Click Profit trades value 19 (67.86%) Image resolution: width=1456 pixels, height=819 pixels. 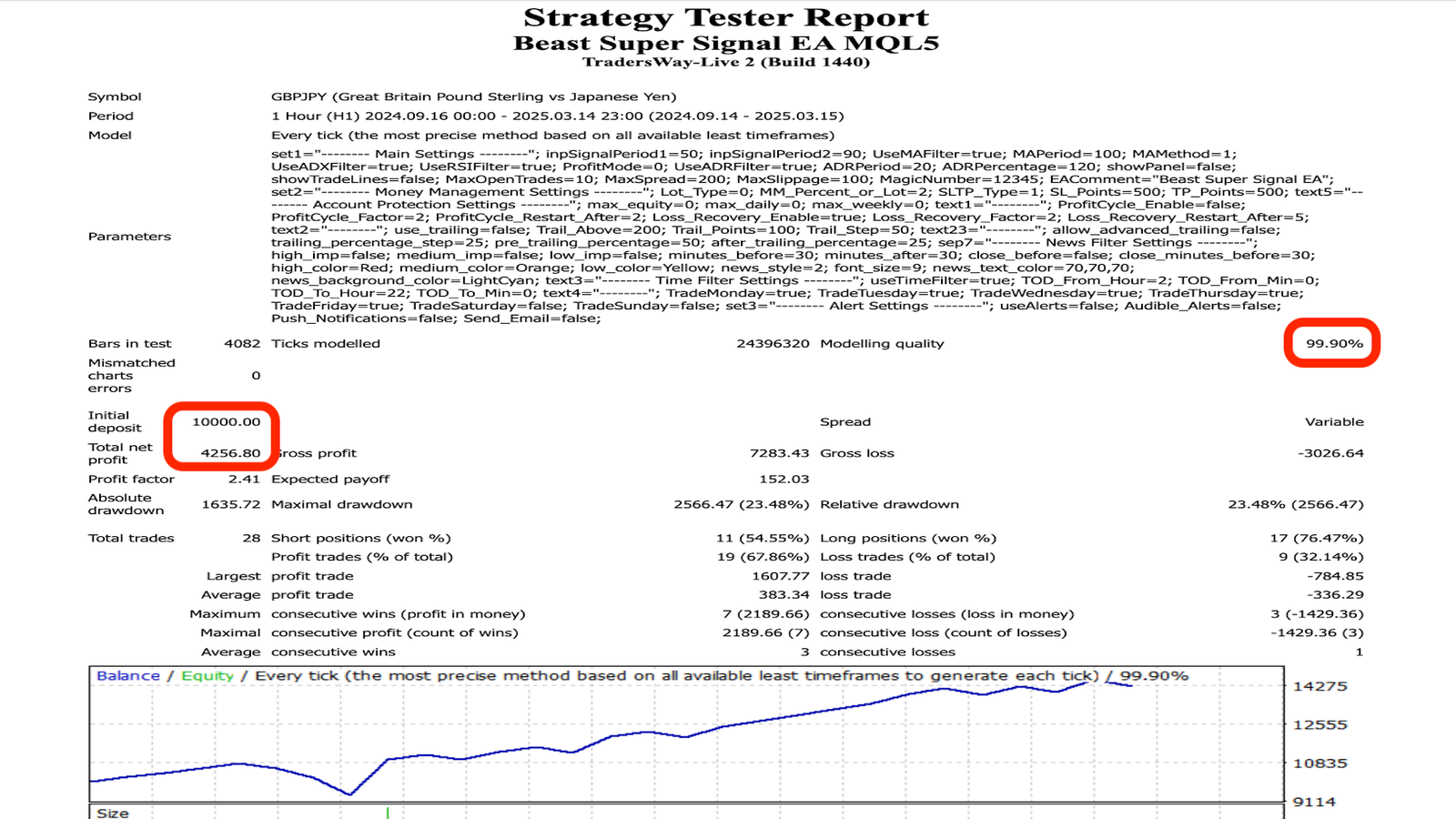tap(763, 557)
